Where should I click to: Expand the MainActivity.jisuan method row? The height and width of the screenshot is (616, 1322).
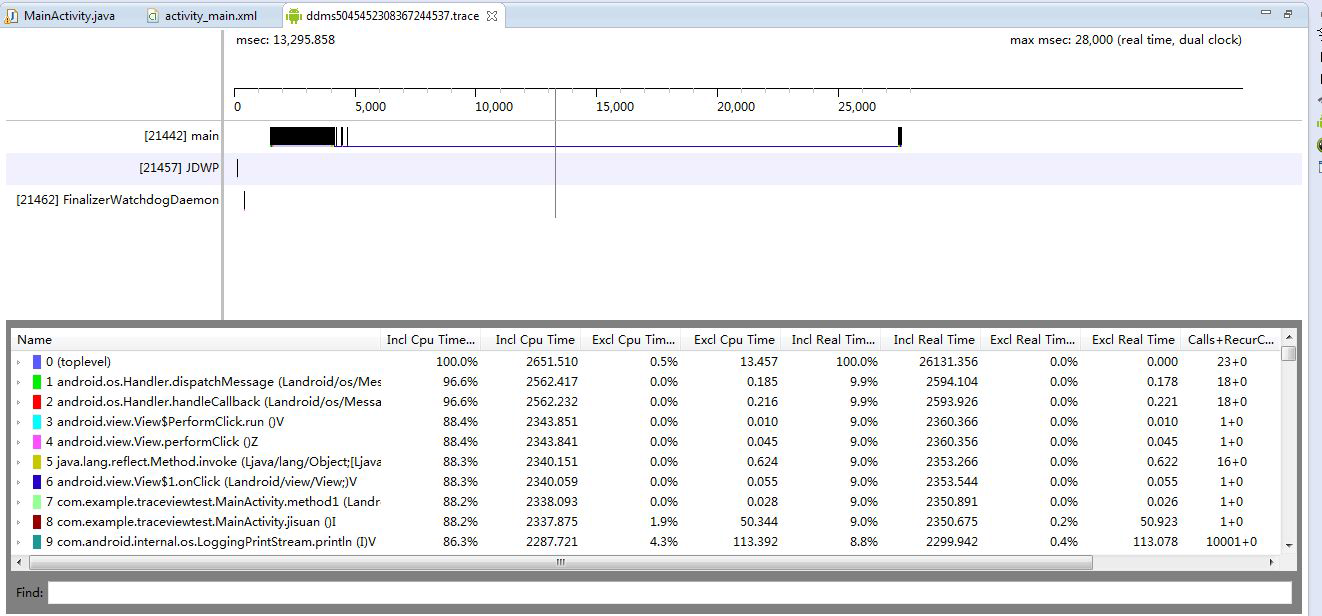pos(19,522)
